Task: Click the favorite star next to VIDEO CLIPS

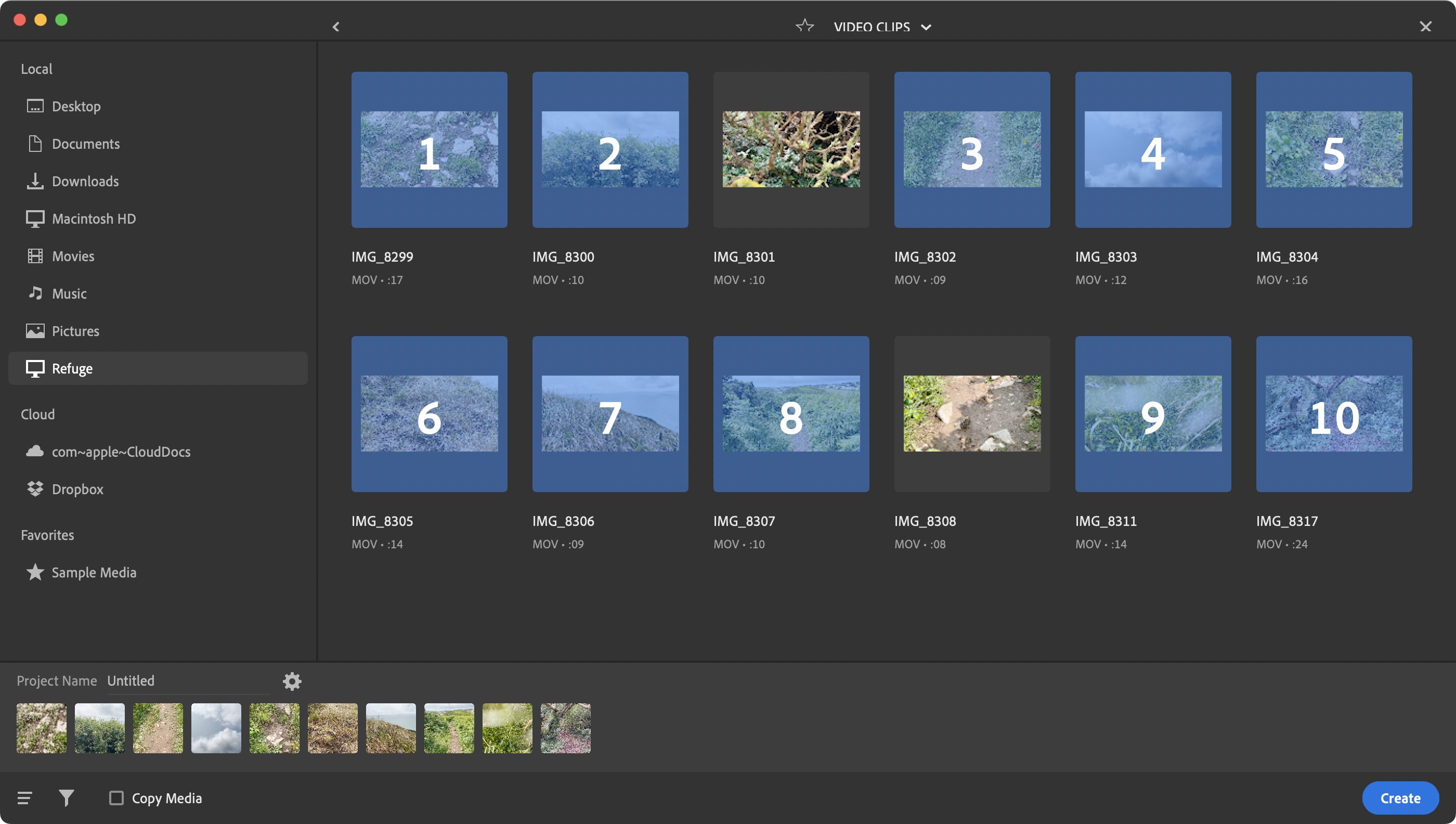Action: [804, 26]
